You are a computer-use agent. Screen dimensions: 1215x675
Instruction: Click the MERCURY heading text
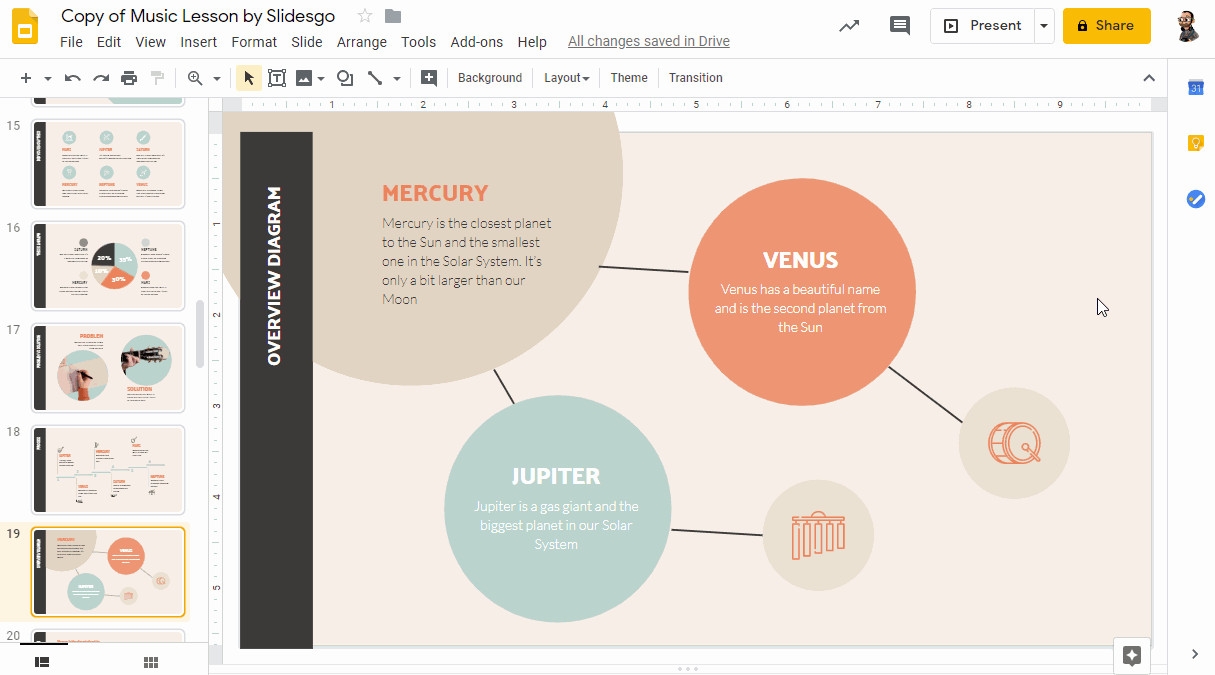click(435, 193)
